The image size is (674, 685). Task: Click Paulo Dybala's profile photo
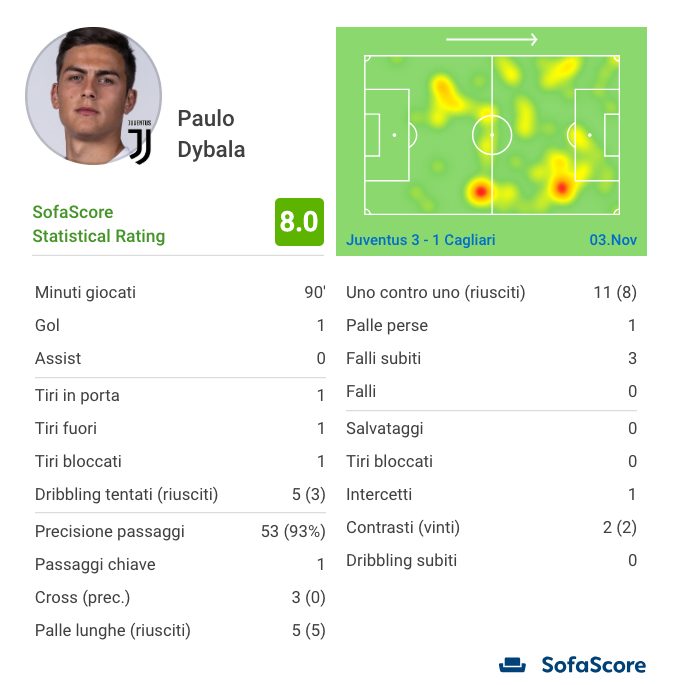(x=93, y=96)
